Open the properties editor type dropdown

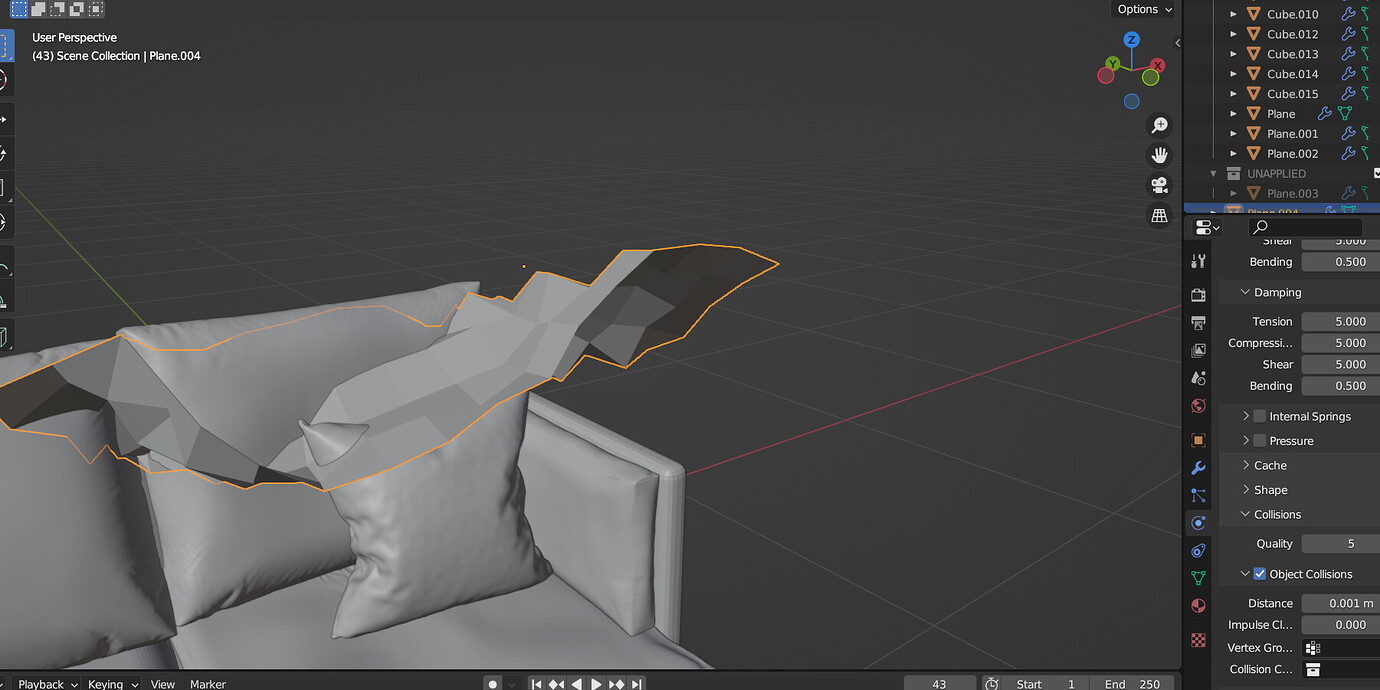pos(1207,227)
